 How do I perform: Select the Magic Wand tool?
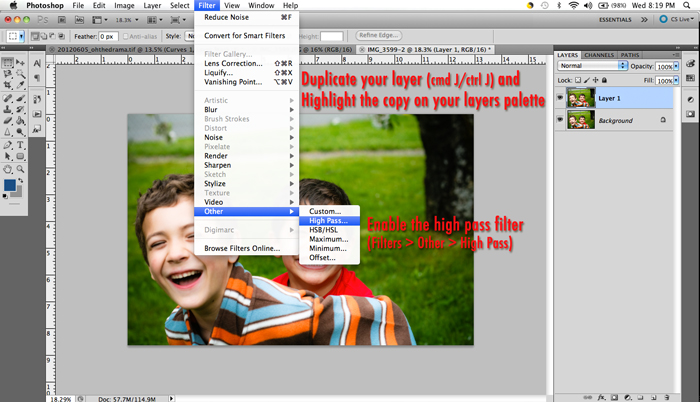(x=20, y=74)
